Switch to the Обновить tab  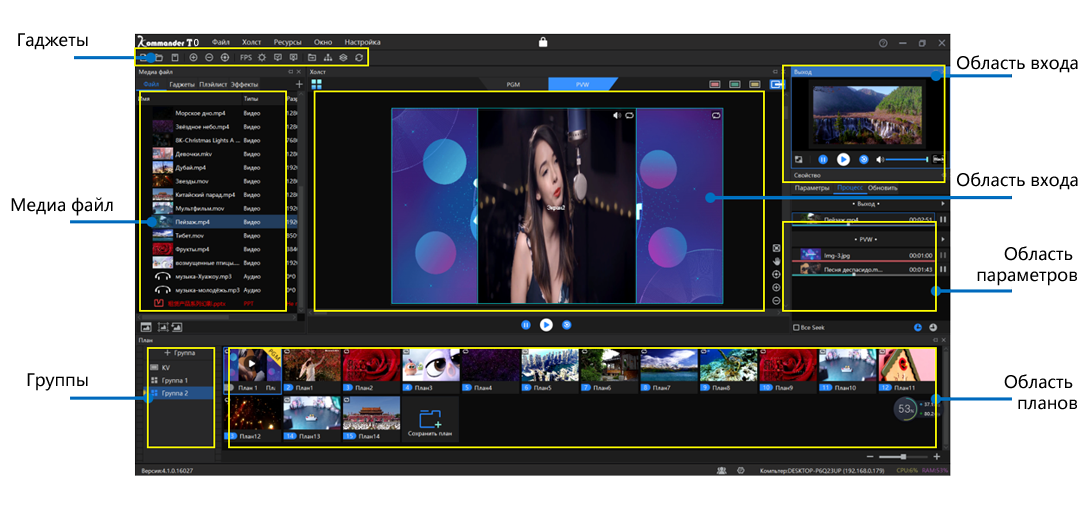[x=882, y=188]
